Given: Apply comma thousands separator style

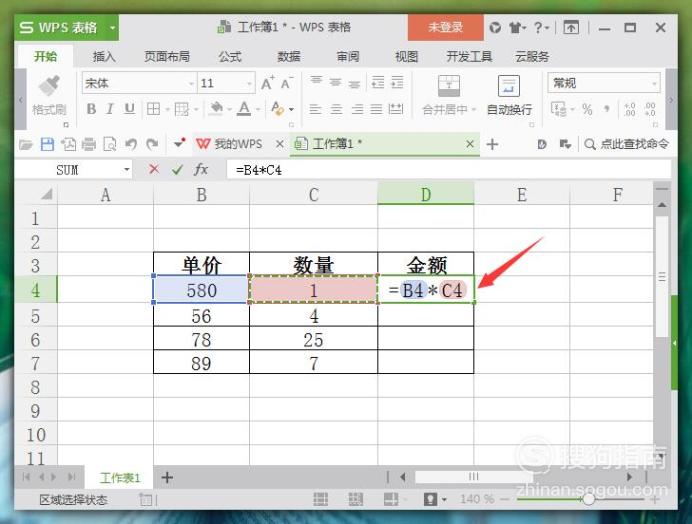Looking at the screenshot, I should pyautogui.click(x=607, y=109).
